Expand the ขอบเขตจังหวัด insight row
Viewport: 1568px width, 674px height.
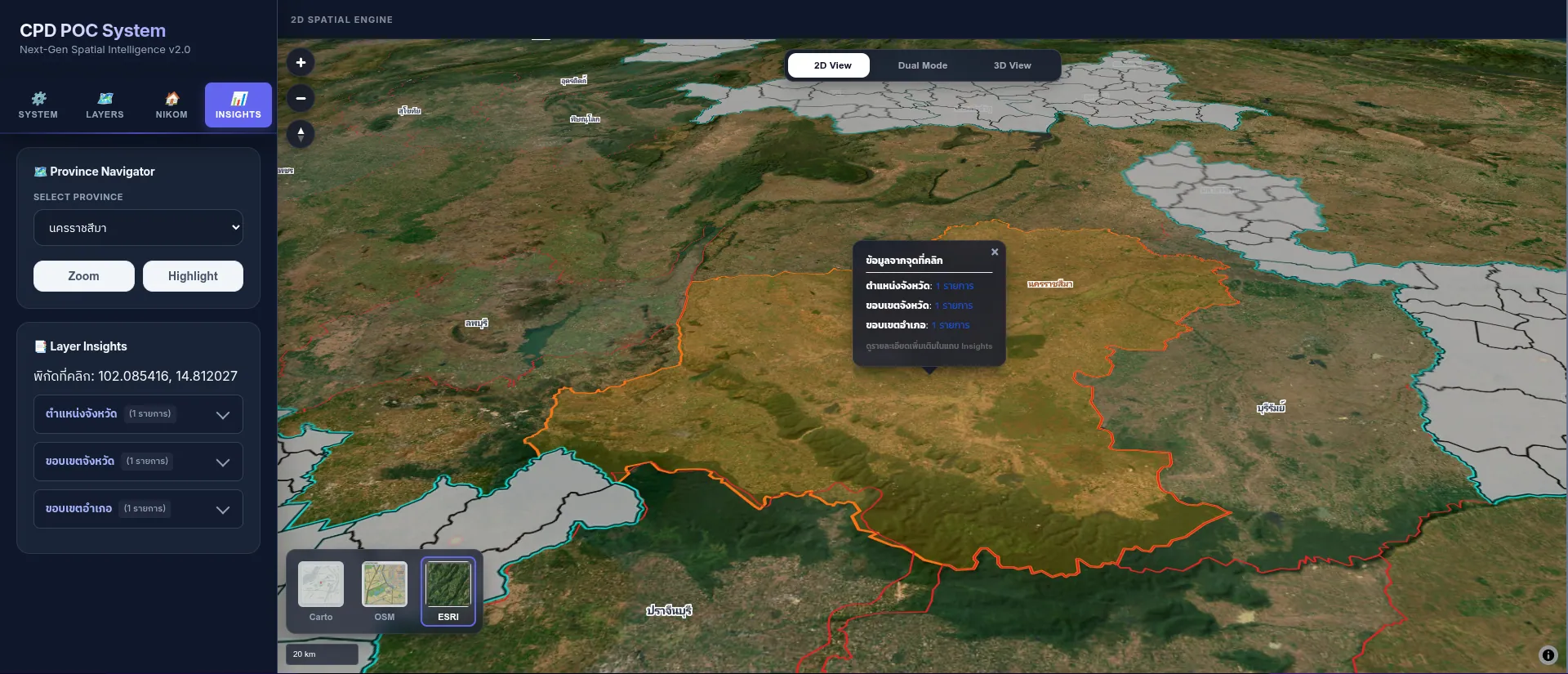[138, 462]
